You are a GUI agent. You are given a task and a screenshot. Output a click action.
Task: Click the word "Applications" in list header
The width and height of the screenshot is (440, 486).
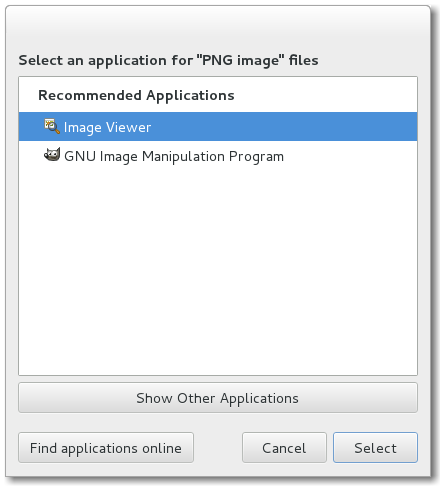point(190,96)
